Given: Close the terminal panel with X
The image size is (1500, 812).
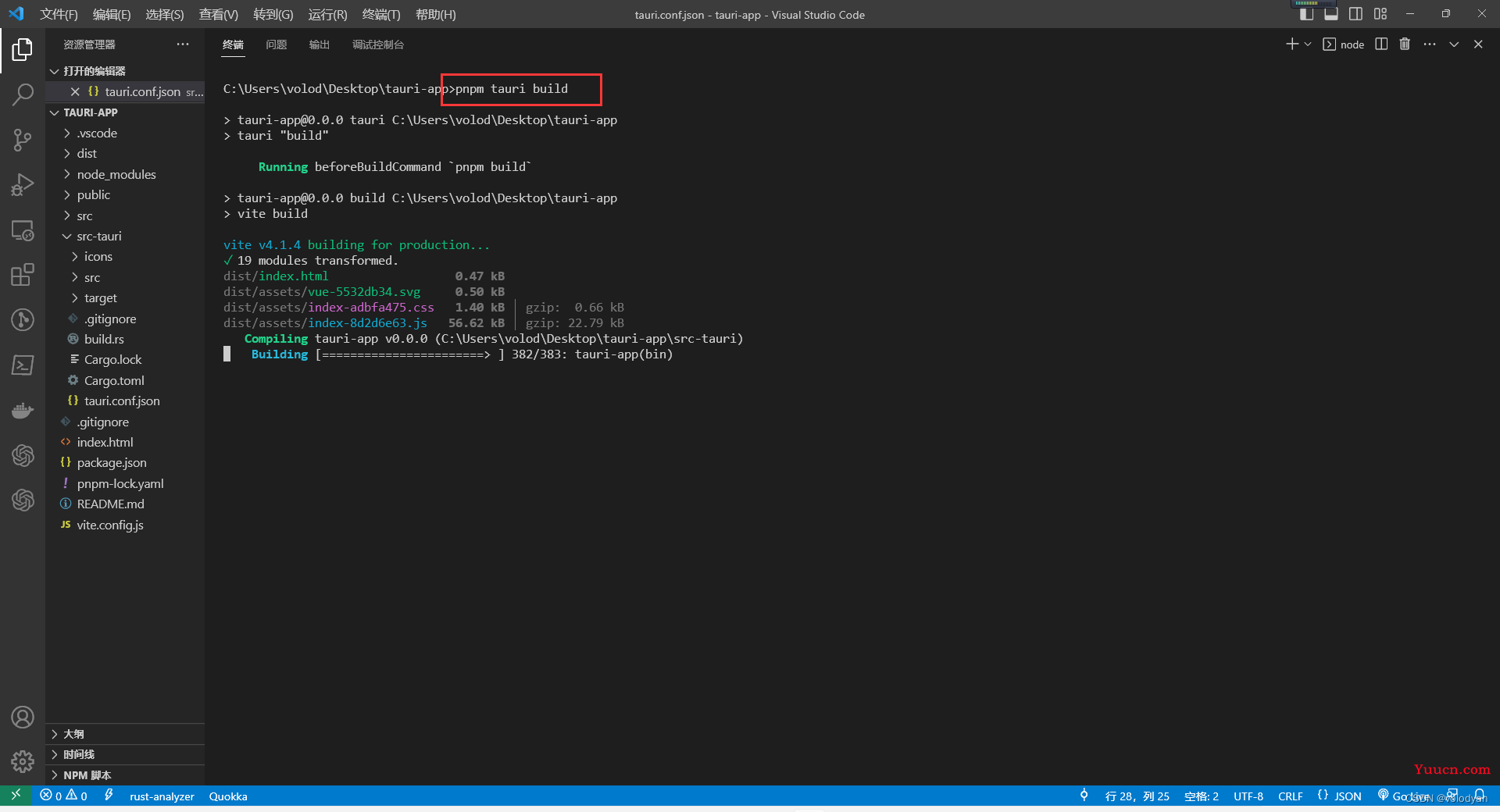Looking at the screenshot, I should pyautogui.click(x=1478, y=45).
